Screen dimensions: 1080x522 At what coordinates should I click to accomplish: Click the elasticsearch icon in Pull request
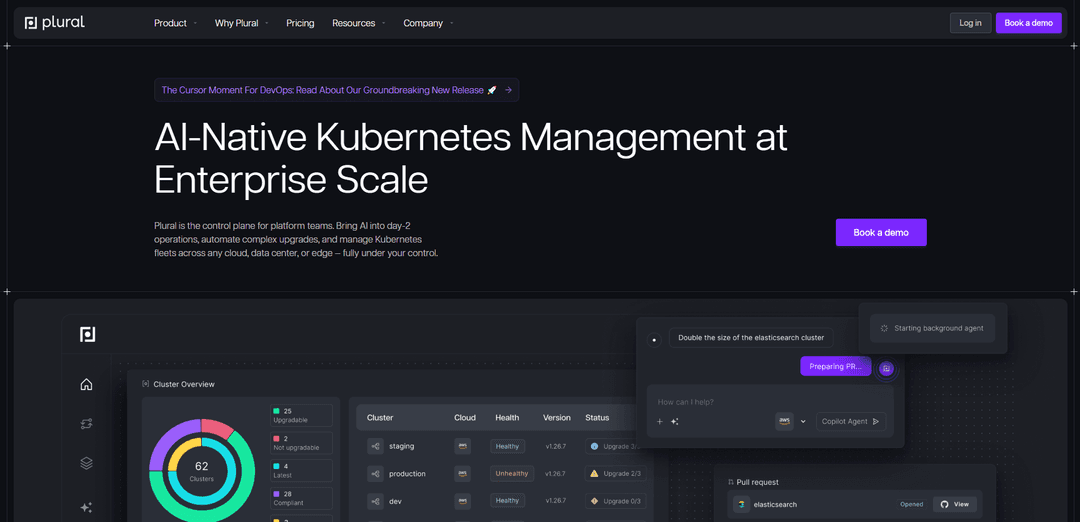[741, 504]
